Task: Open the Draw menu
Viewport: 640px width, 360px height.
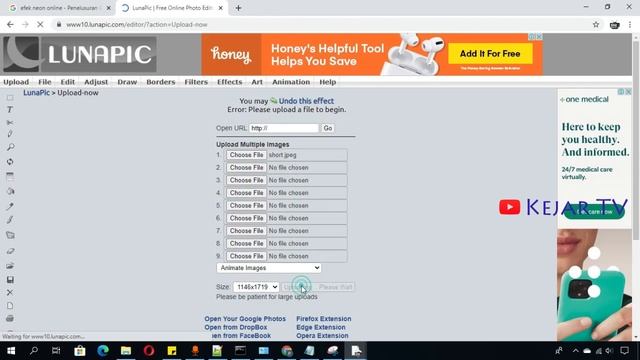Action: [x=127, y=82]
